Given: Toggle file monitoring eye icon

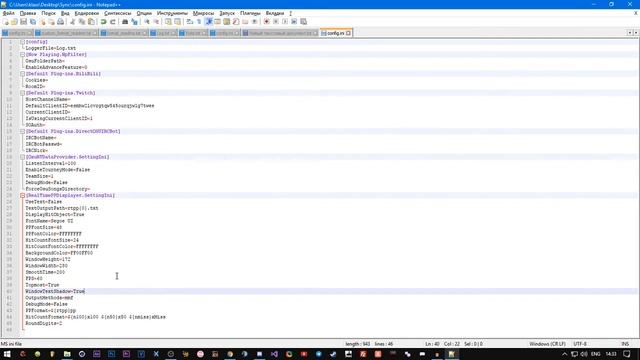Looking at the screenshot, I should pyautogui.click(x=254, y=22).
